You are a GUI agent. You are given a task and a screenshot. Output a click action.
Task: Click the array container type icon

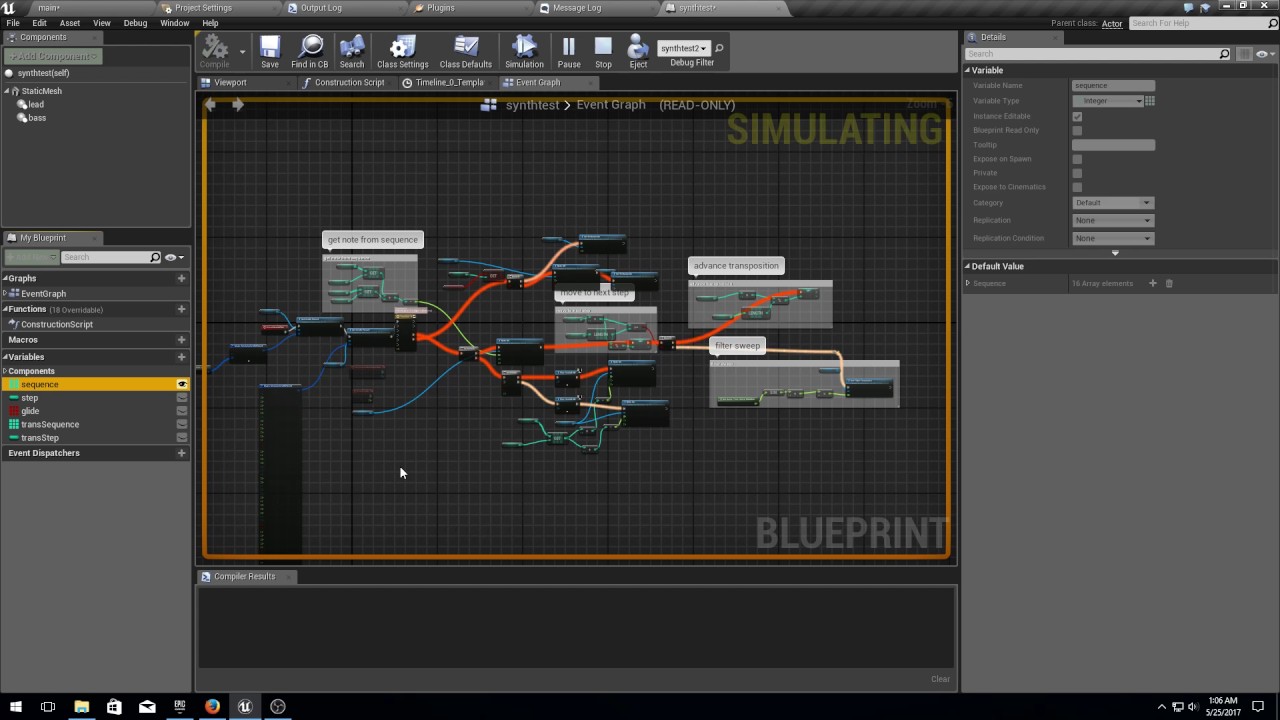[1150, 101]
